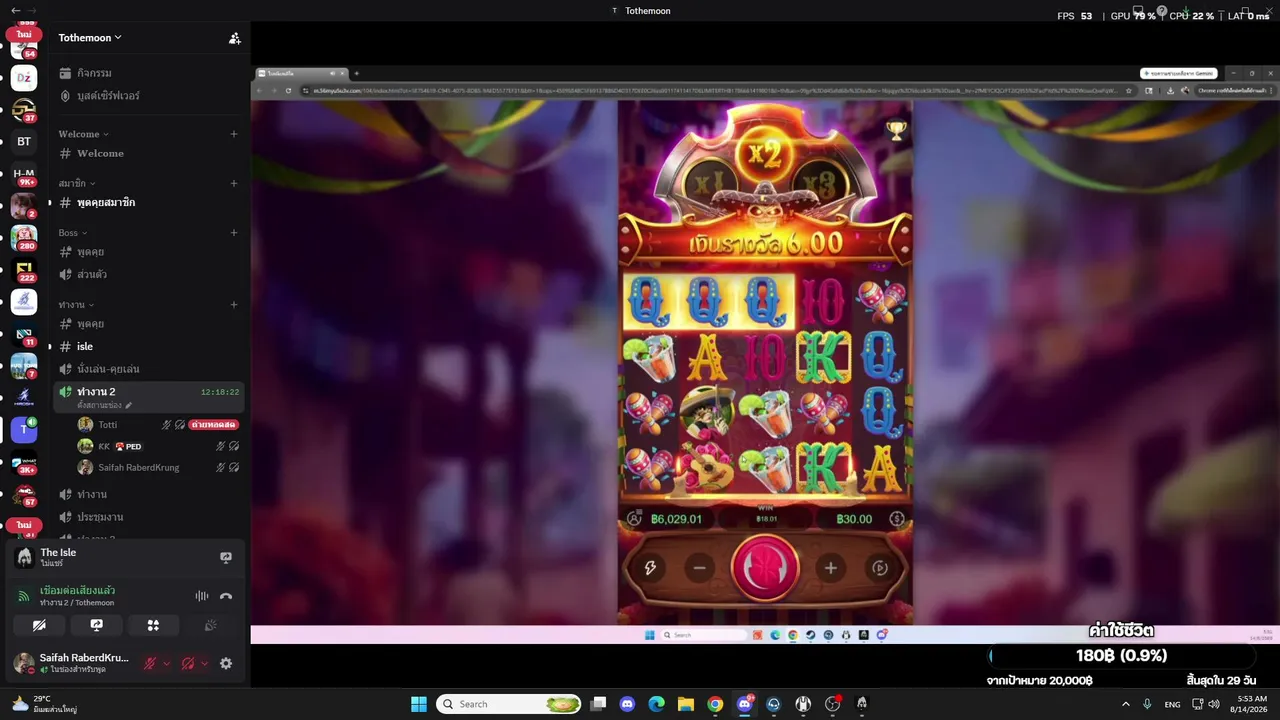Open พูดคุย channel under Boss
The image size is (1280, 720).
[x=148, y=252]
